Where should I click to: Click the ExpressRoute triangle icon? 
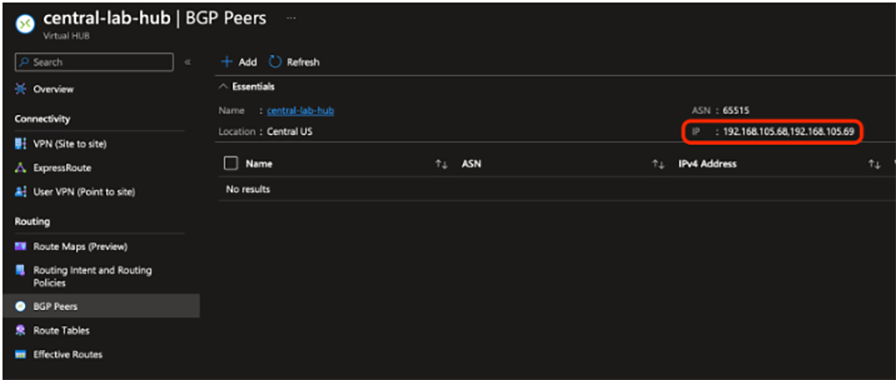[x=21, y=168]
